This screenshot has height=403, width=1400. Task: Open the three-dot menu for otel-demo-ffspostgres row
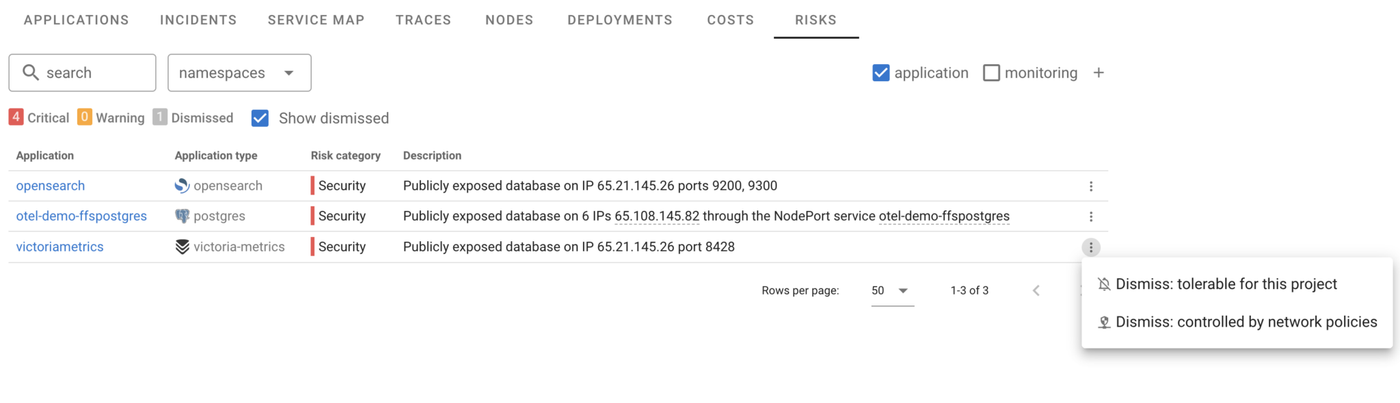pyautogui.click(x=1090, y=216)
